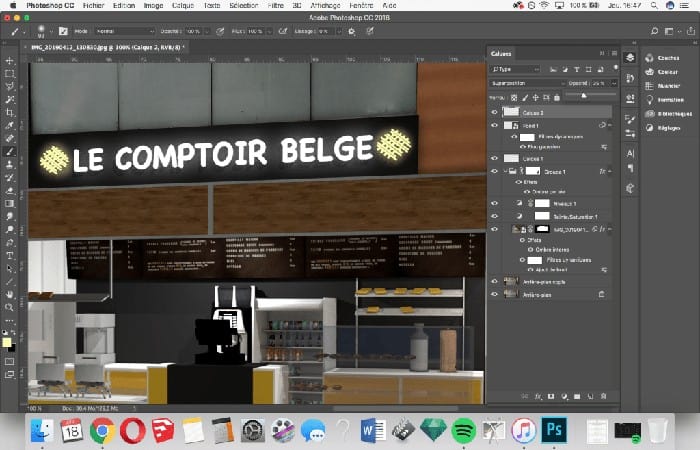The height and width of the screenshot is (450, 700).
Task: Select the Hand tool
Action: [x=9, y=295]
